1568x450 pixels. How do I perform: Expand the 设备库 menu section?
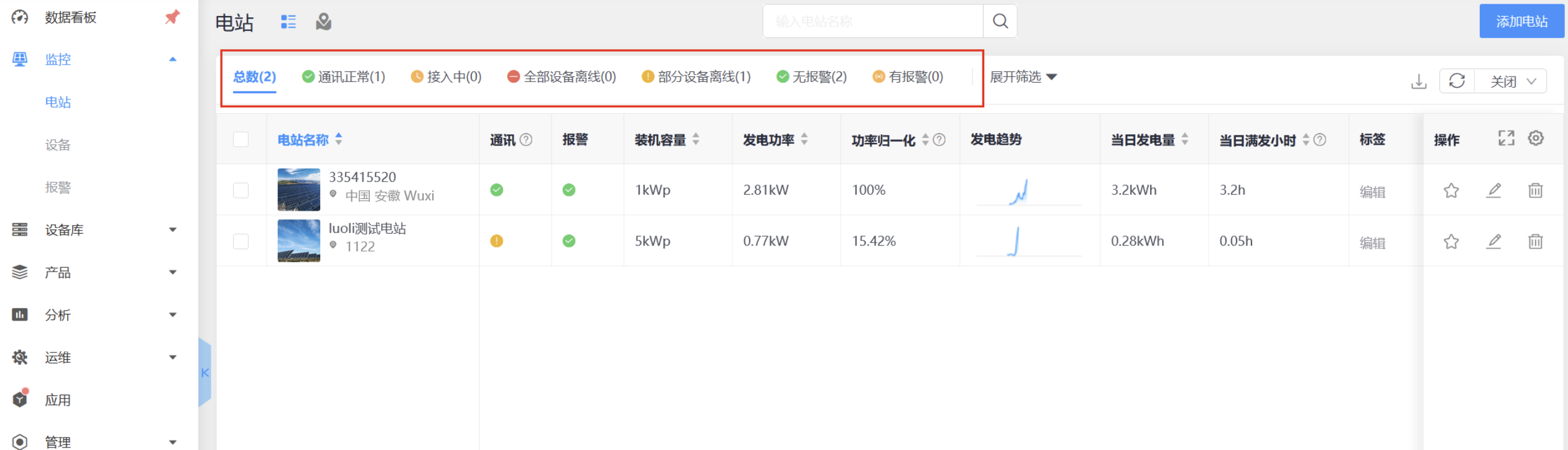(173, 230)
